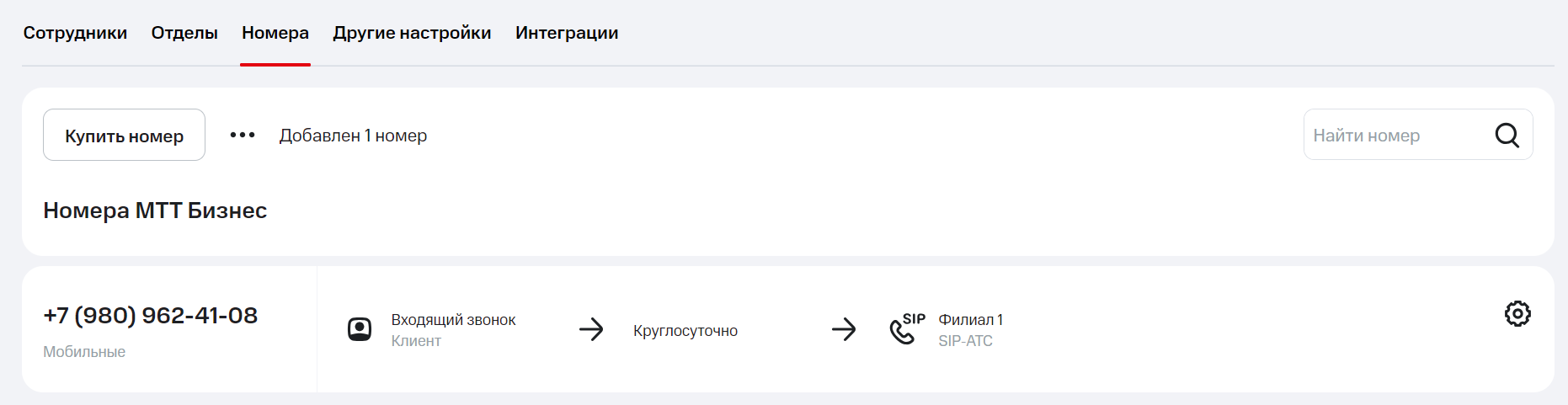The image size is (1568, 405).
Task: Click arrow between incoming call and schedule
Action: [591, 329]
